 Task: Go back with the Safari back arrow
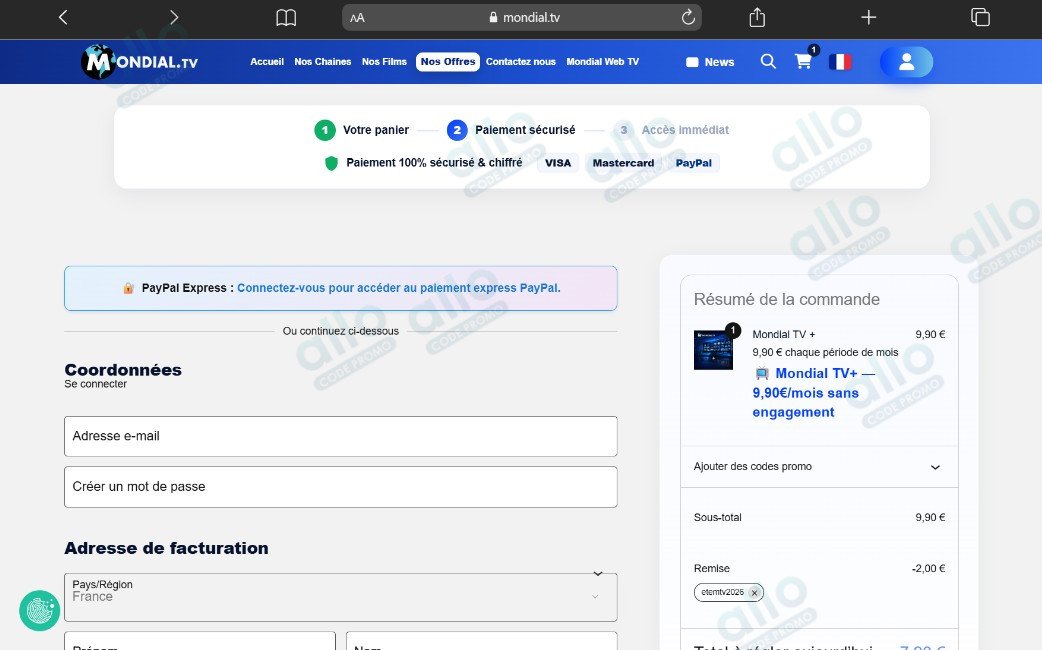(63, 17)
